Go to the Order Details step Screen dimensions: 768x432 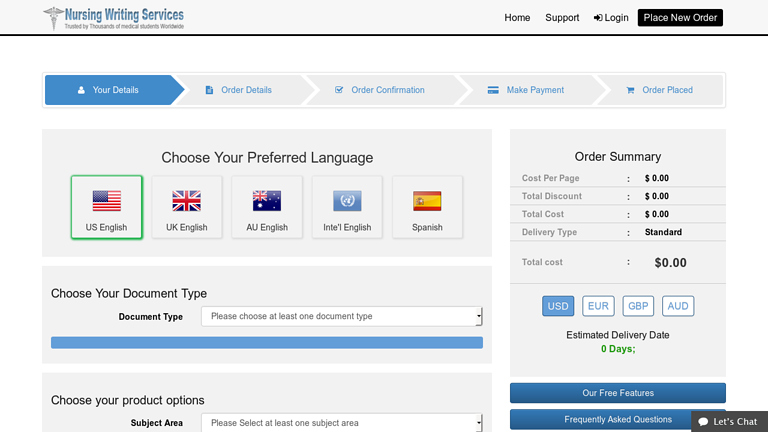246,90
